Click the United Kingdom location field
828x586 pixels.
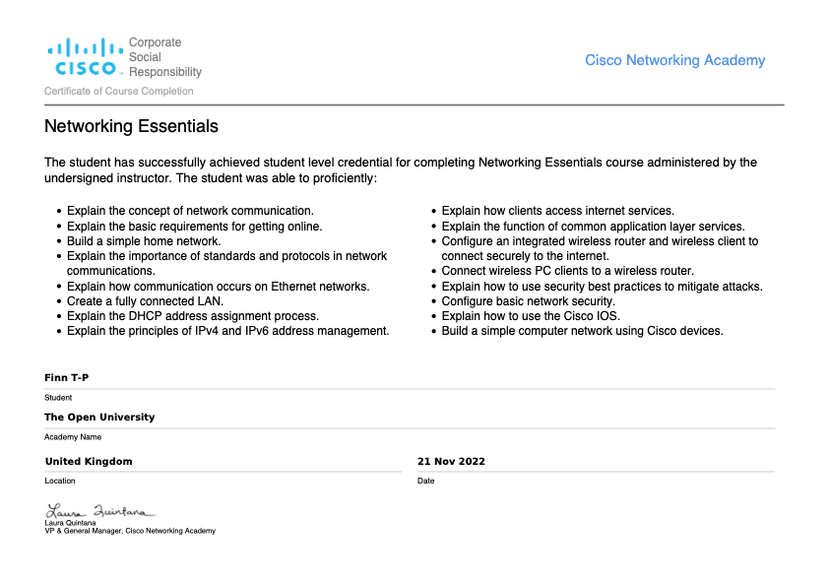click(x=88, y=461)
